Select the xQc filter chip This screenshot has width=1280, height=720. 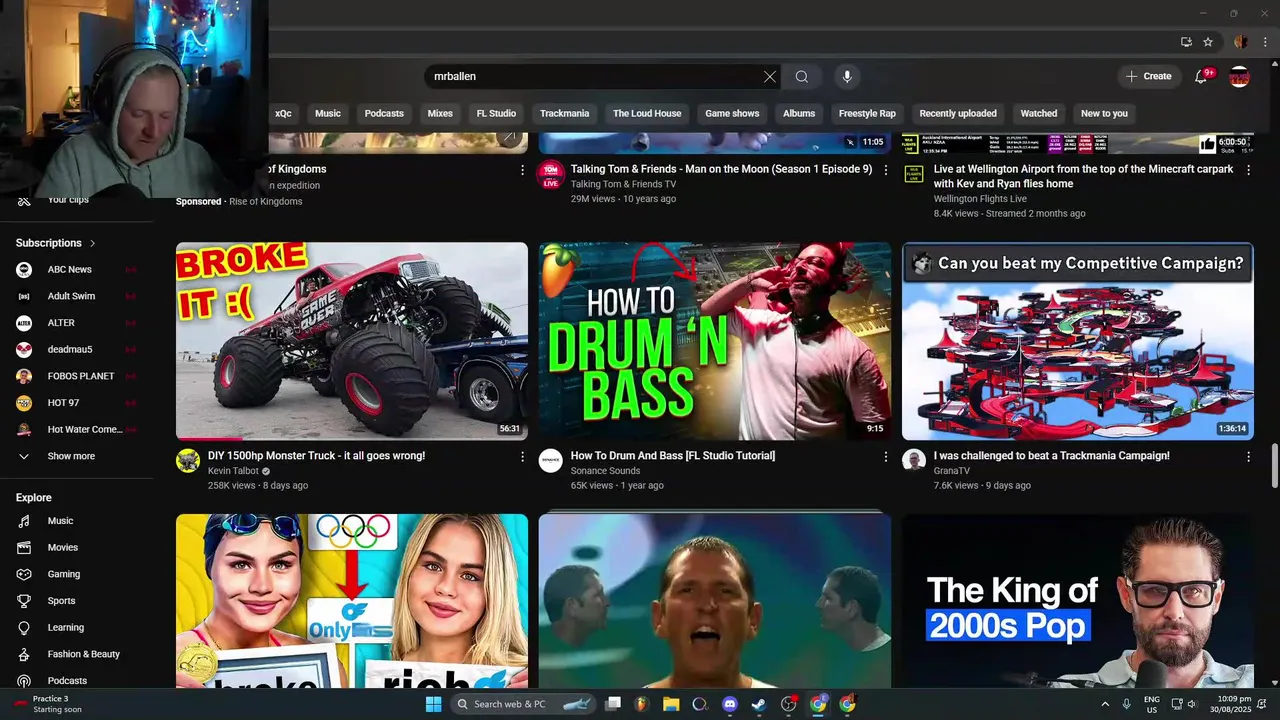tap(283, 113)
